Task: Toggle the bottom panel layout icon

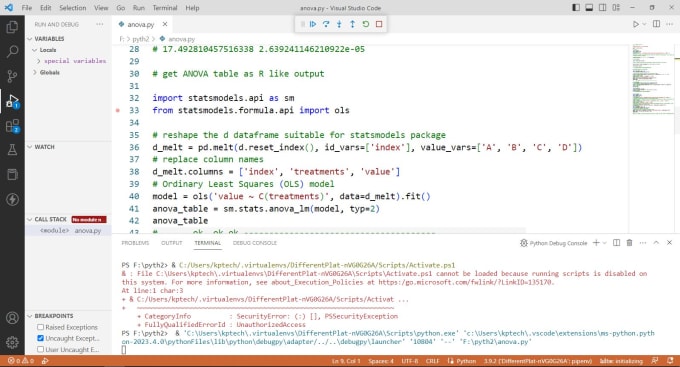Action: (x=589, y=8)
